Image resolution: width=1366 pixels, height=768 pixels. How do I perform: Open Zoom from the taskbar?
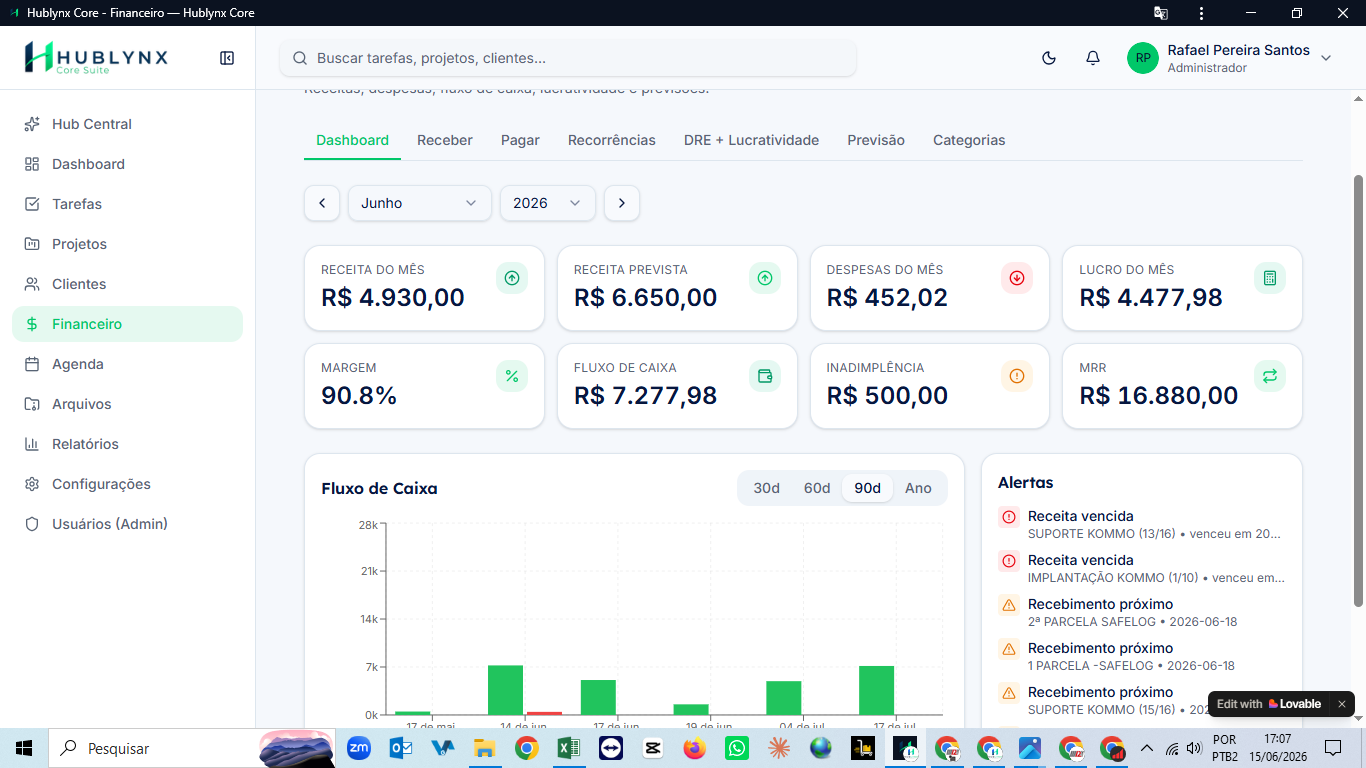tap(359, 748)
